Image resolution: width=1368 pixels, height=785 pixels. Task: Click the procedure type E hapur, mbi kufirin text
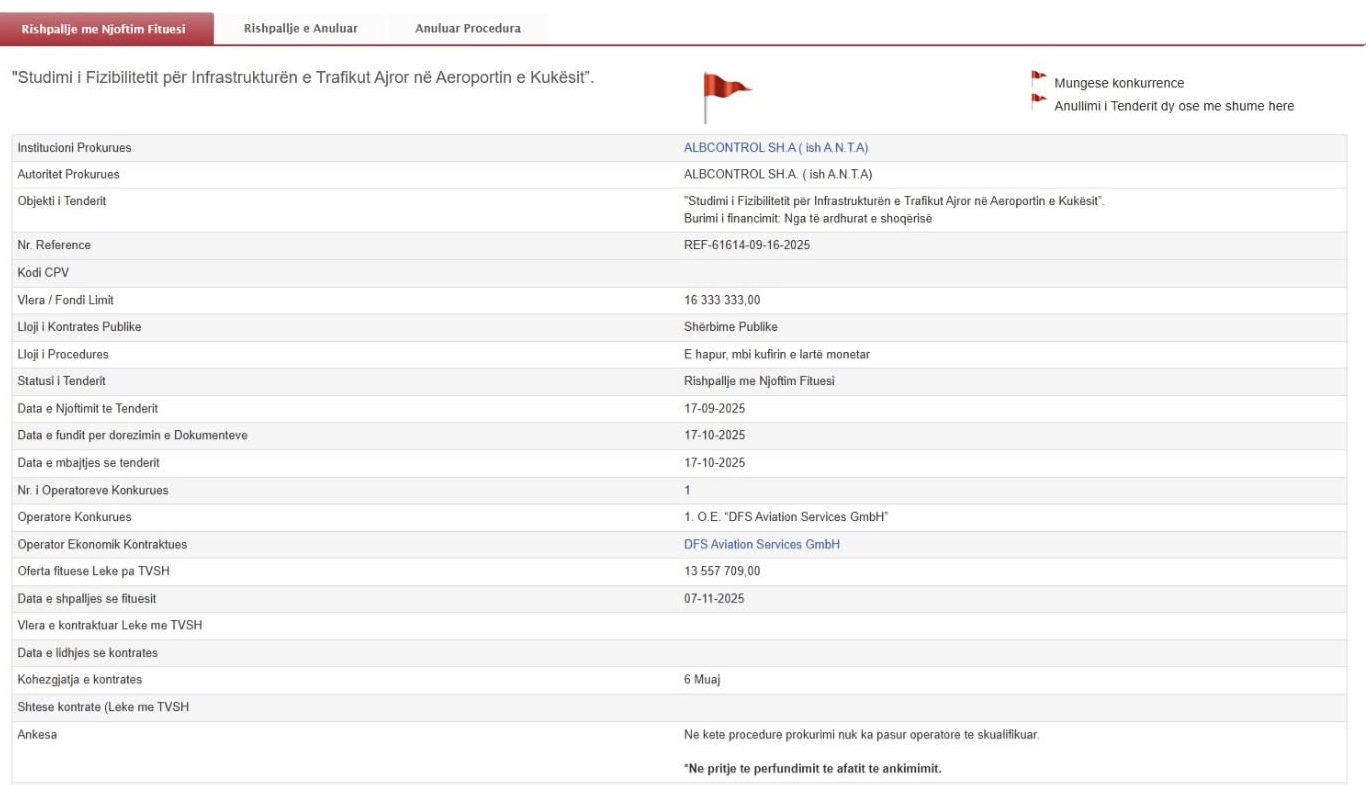[769, 355]
